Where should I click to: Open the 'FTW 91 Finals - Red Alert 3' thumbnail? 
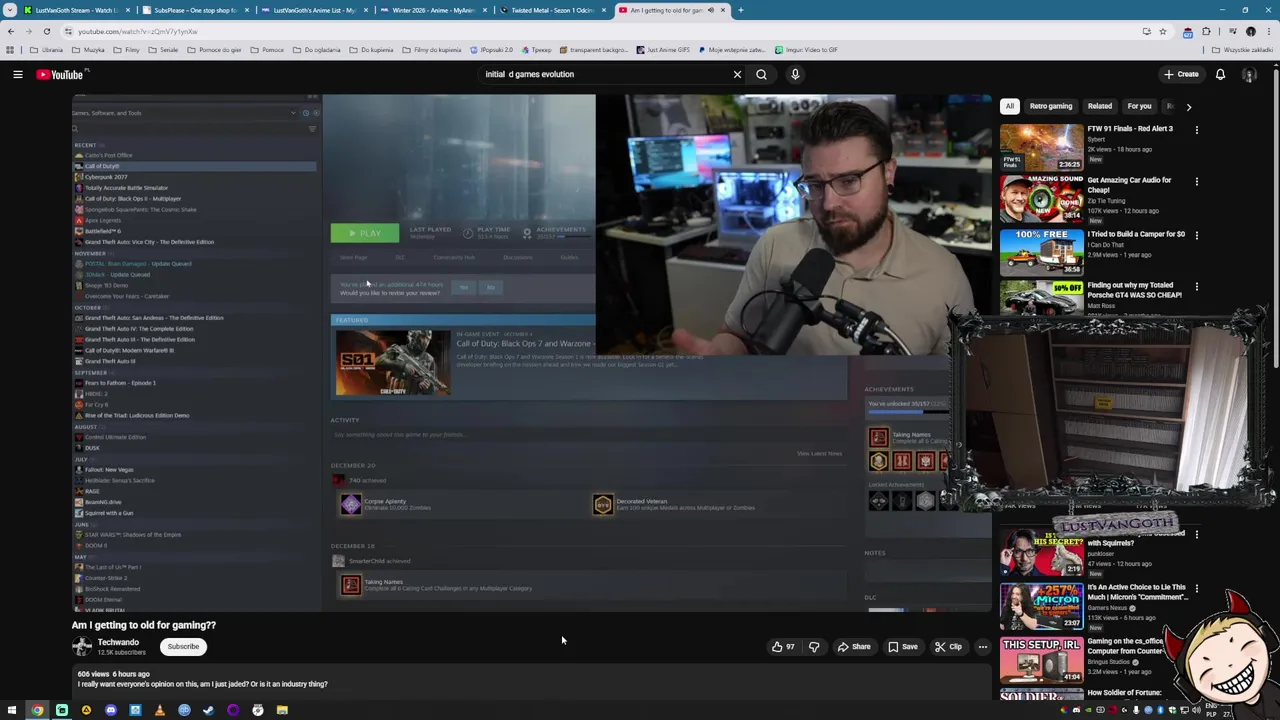point(1041,147)
